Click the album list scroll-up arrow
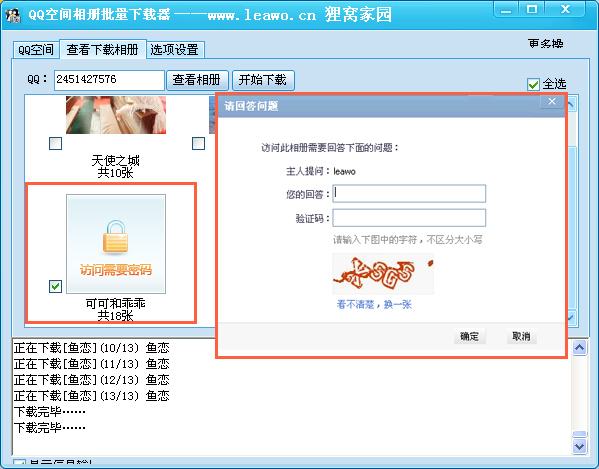 [x=572, y=104]
